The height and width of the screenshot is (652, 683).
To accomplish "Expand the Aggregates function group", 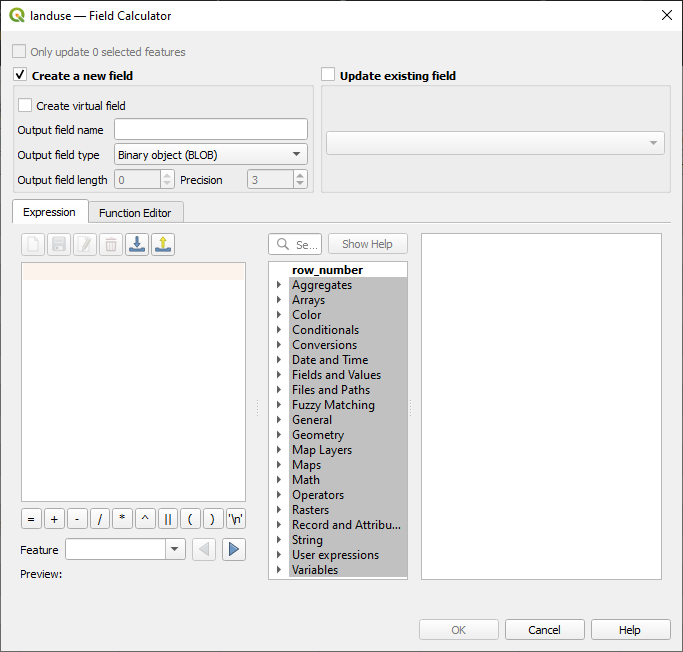I will pos(279,285).
